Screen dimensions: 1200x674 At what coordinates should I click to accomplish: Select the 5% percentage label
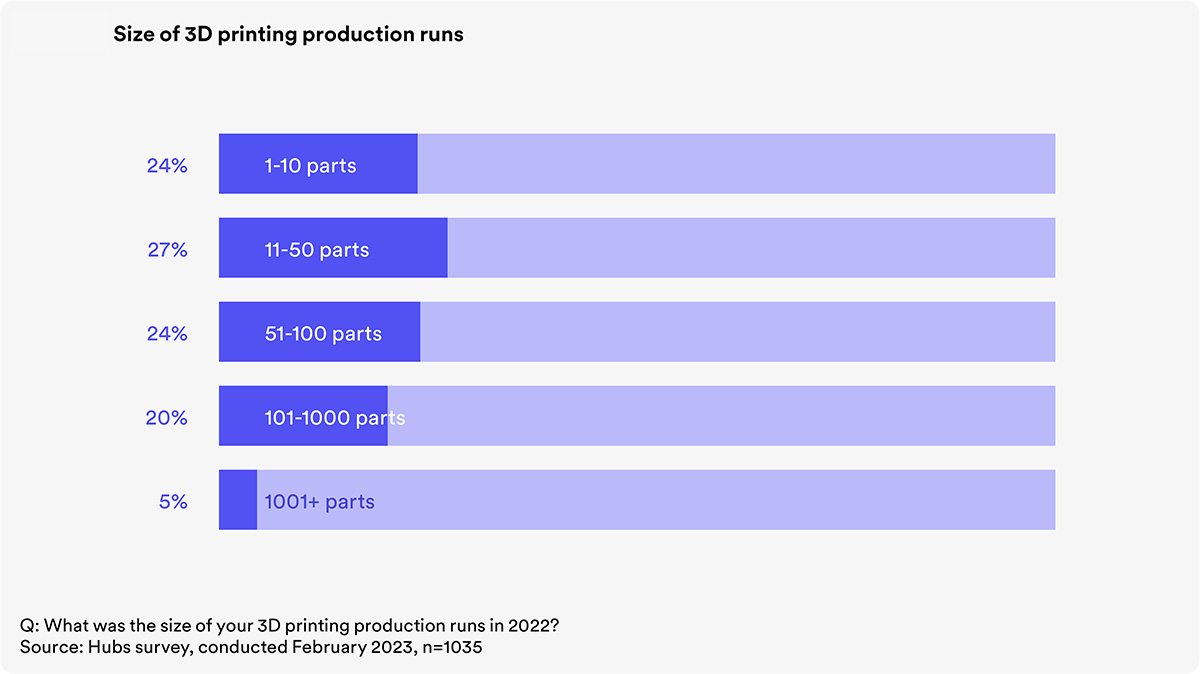[x=173, y=502]
